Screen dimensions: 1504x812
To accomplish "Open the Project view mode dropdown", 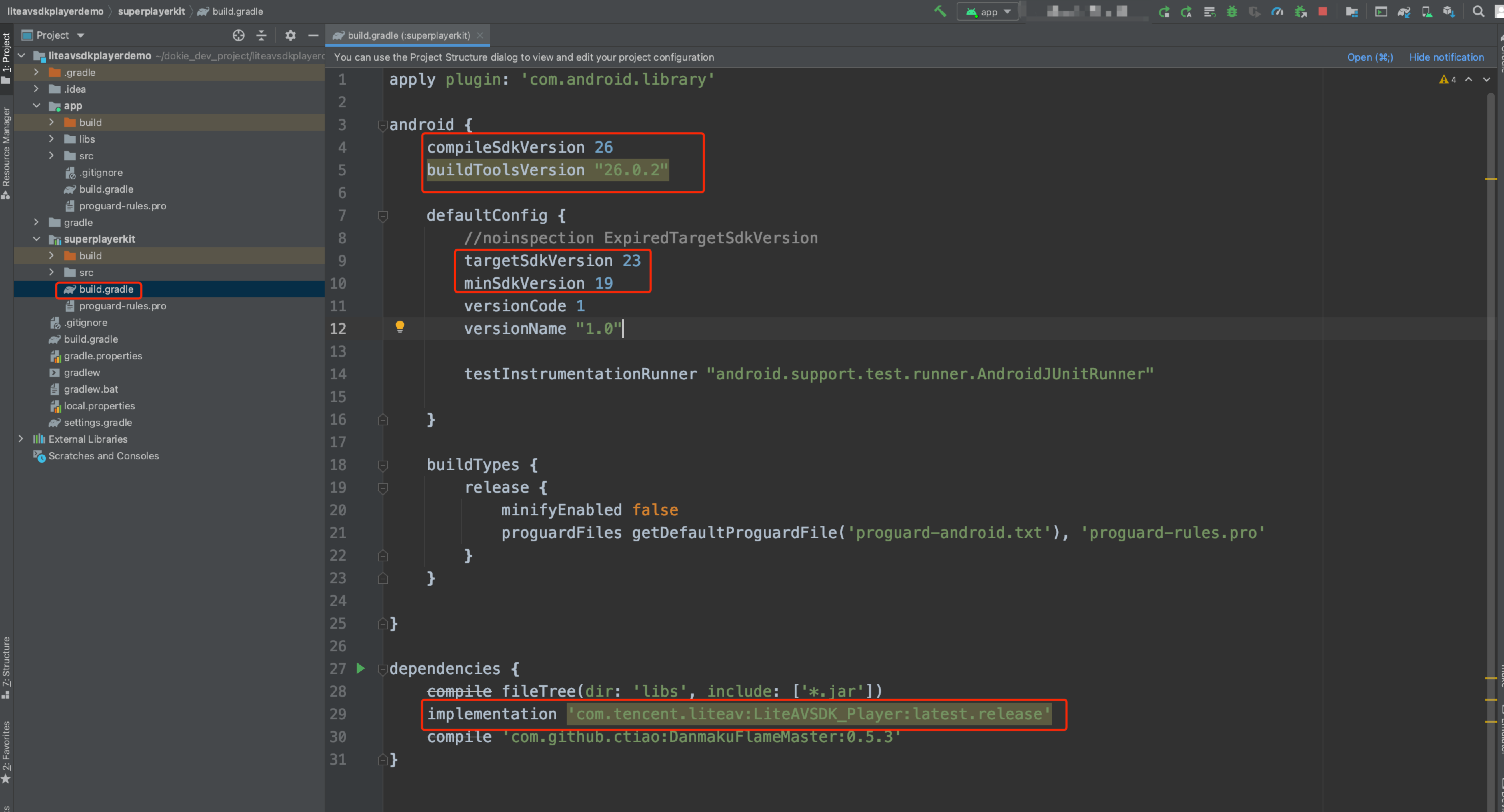I will coord(81,35).
